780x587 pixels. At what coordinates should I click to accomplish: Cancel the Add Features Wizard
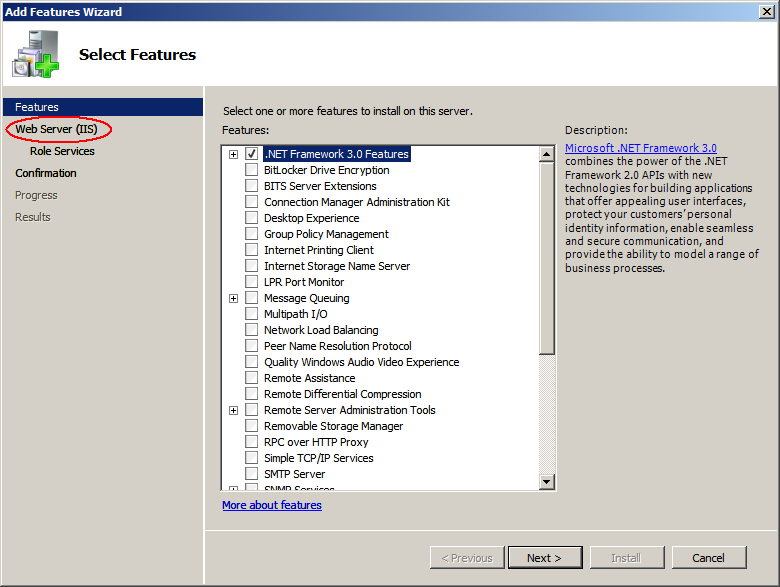click(709, 558)
